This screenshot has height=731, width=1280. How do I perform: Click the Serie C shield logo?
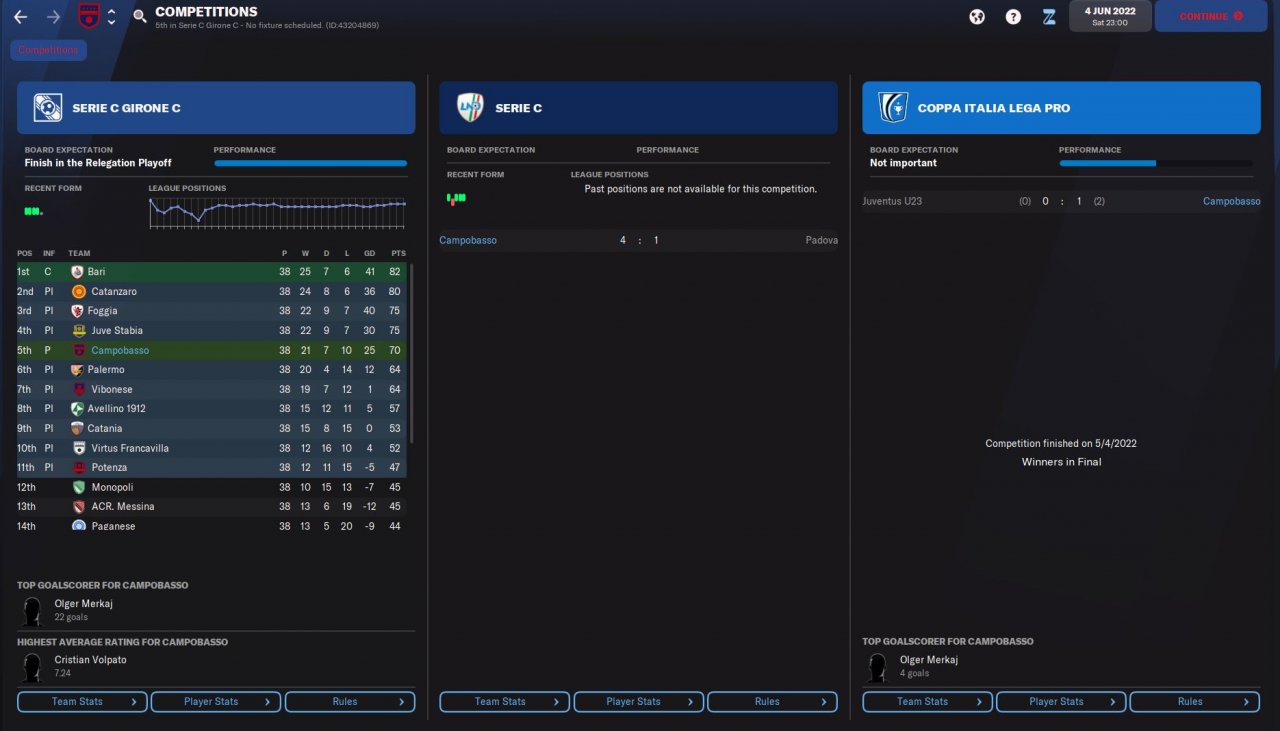pos(470,108)
